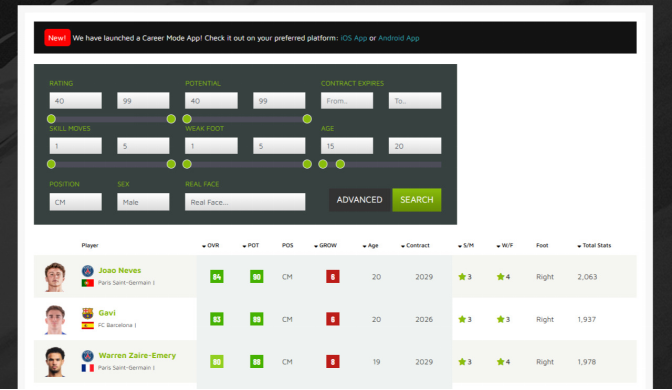Click the Rating slider maximum handle

tap(171, 119)
